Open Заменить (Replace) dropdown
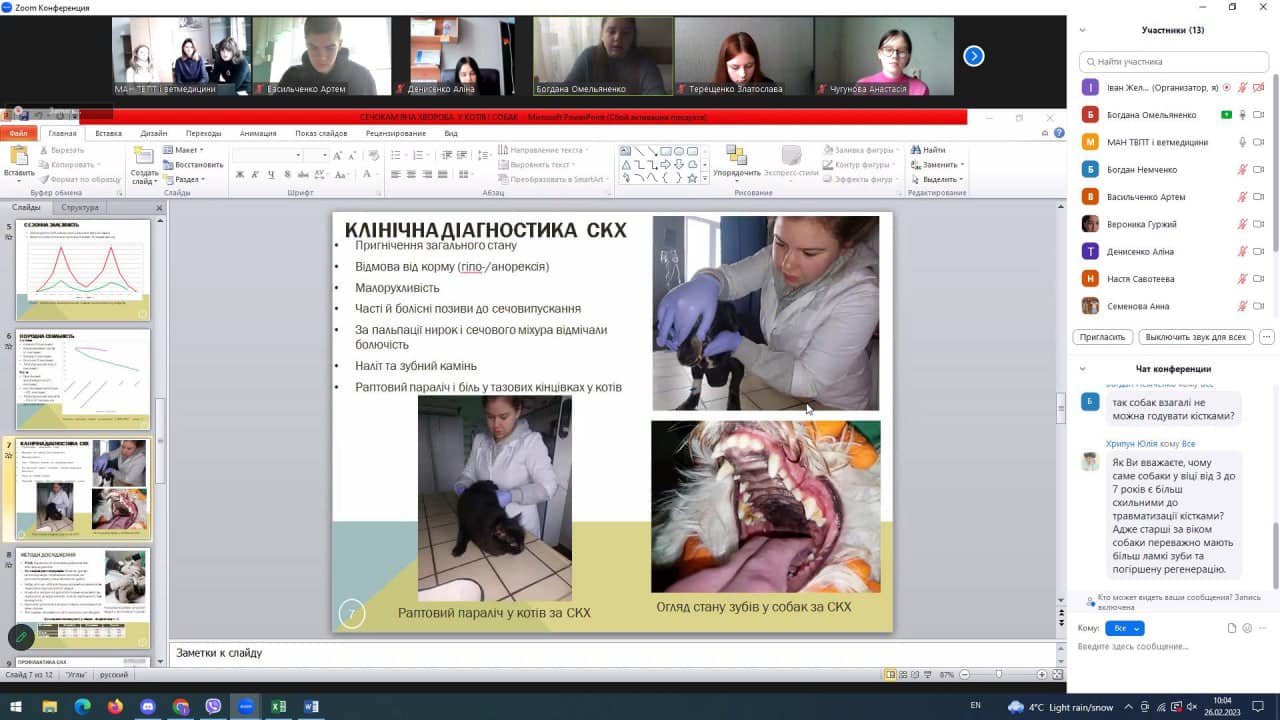The height and width of the screenshot is (720, 1280). pos(936,164)
